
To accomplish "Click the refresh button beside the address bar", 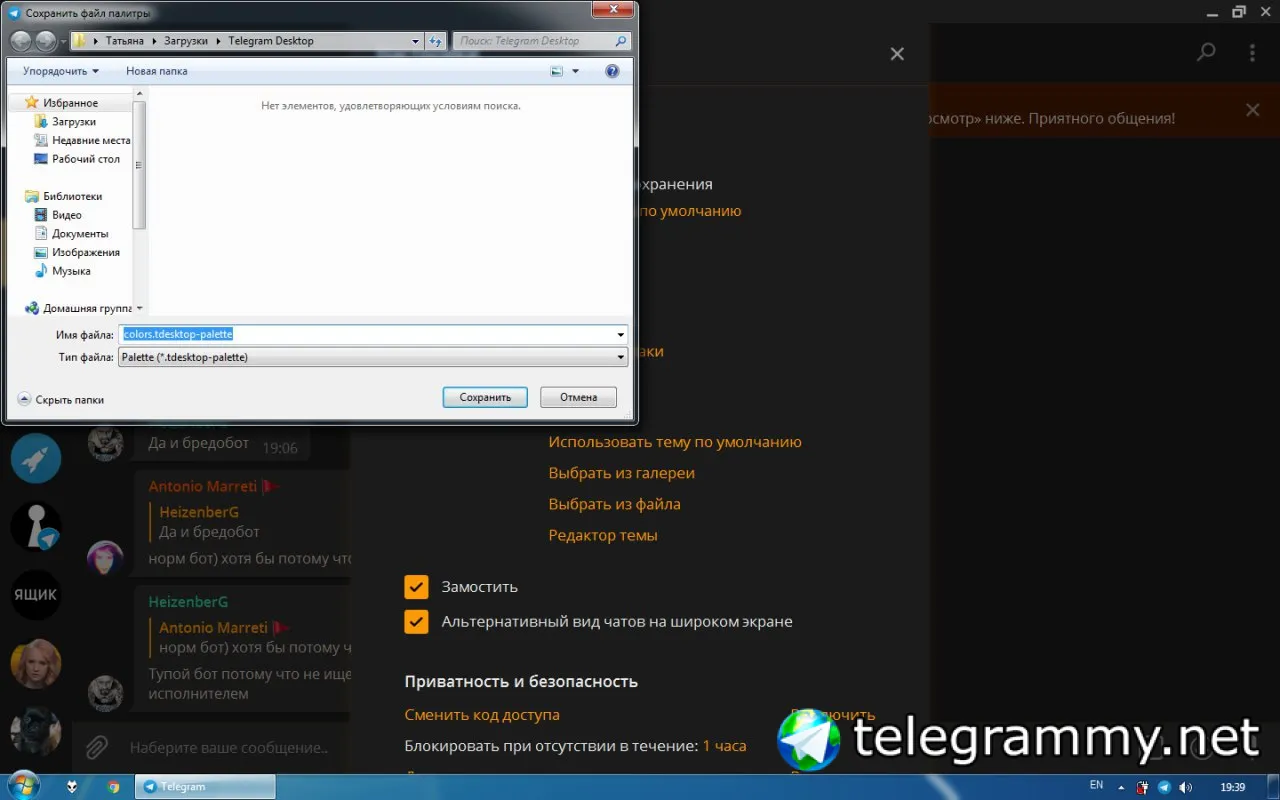I will [x=436, y=41].
